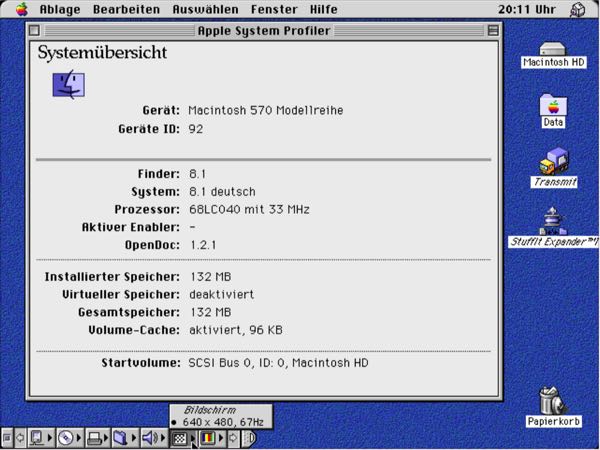The width and height of the screenshot is (600, 450).
Task: Click the Volume-Cache value aktiviert, 96 KB
Action: pos(236,330)
